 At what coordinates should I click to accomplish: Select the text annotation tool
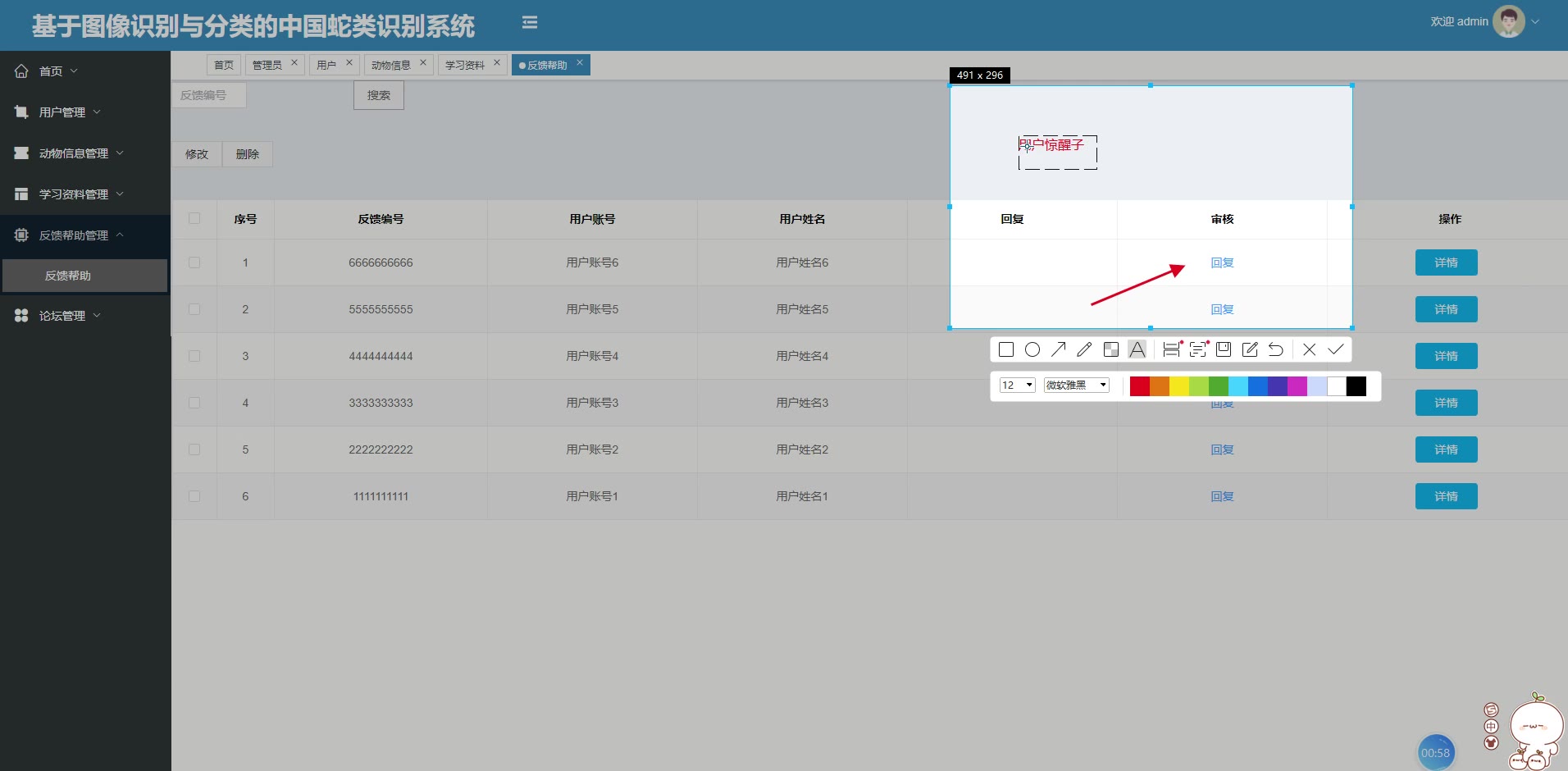[x=1137, y=349]
